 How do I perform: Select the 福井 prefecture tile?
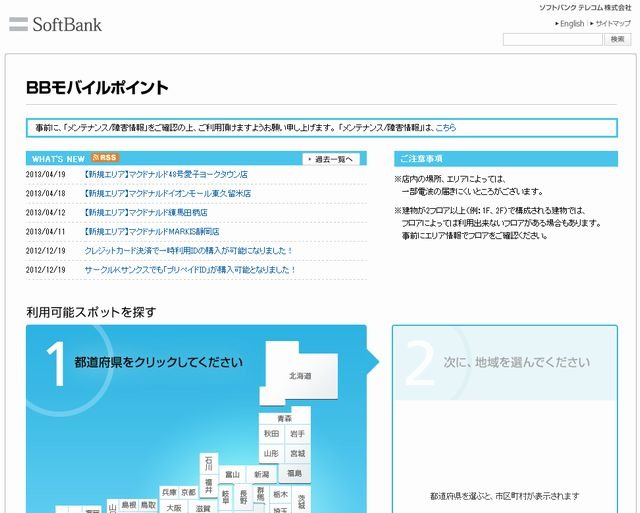tap(209, 486)
